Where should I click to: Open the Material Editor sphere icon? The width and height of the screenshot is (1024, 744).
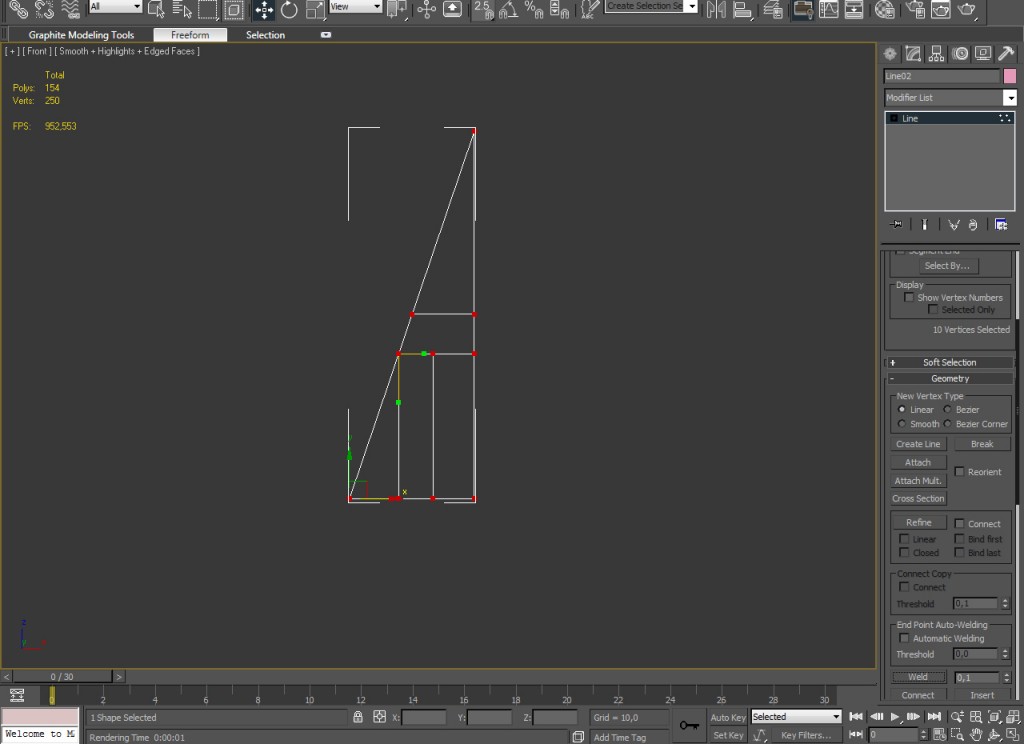tap(884, 9)
